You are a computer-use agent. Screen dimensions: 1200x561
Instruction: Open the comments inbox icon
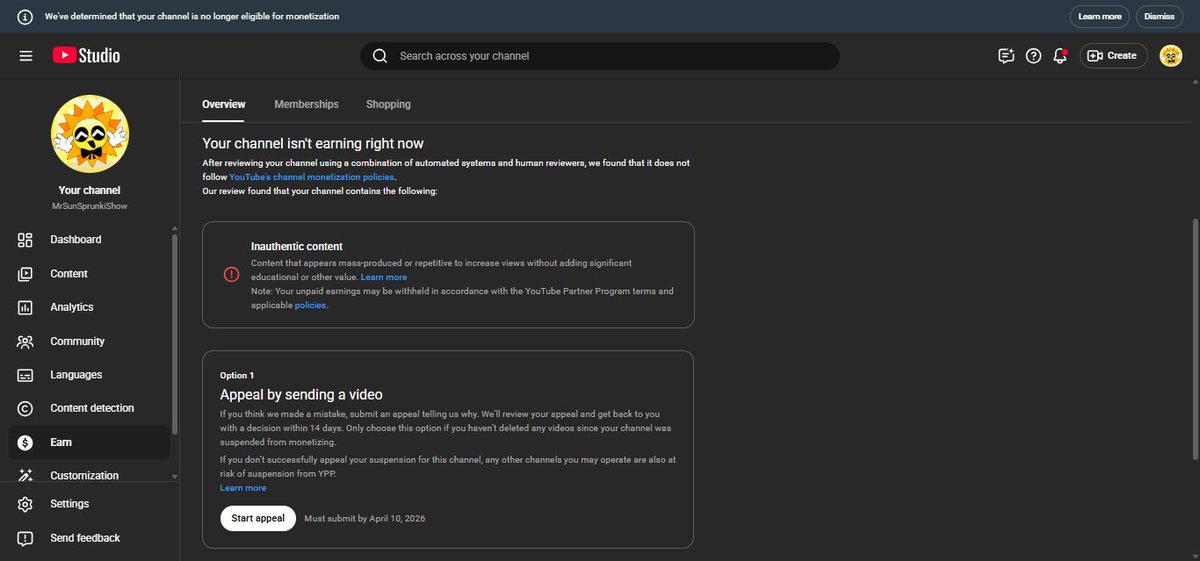point(1006,56)
